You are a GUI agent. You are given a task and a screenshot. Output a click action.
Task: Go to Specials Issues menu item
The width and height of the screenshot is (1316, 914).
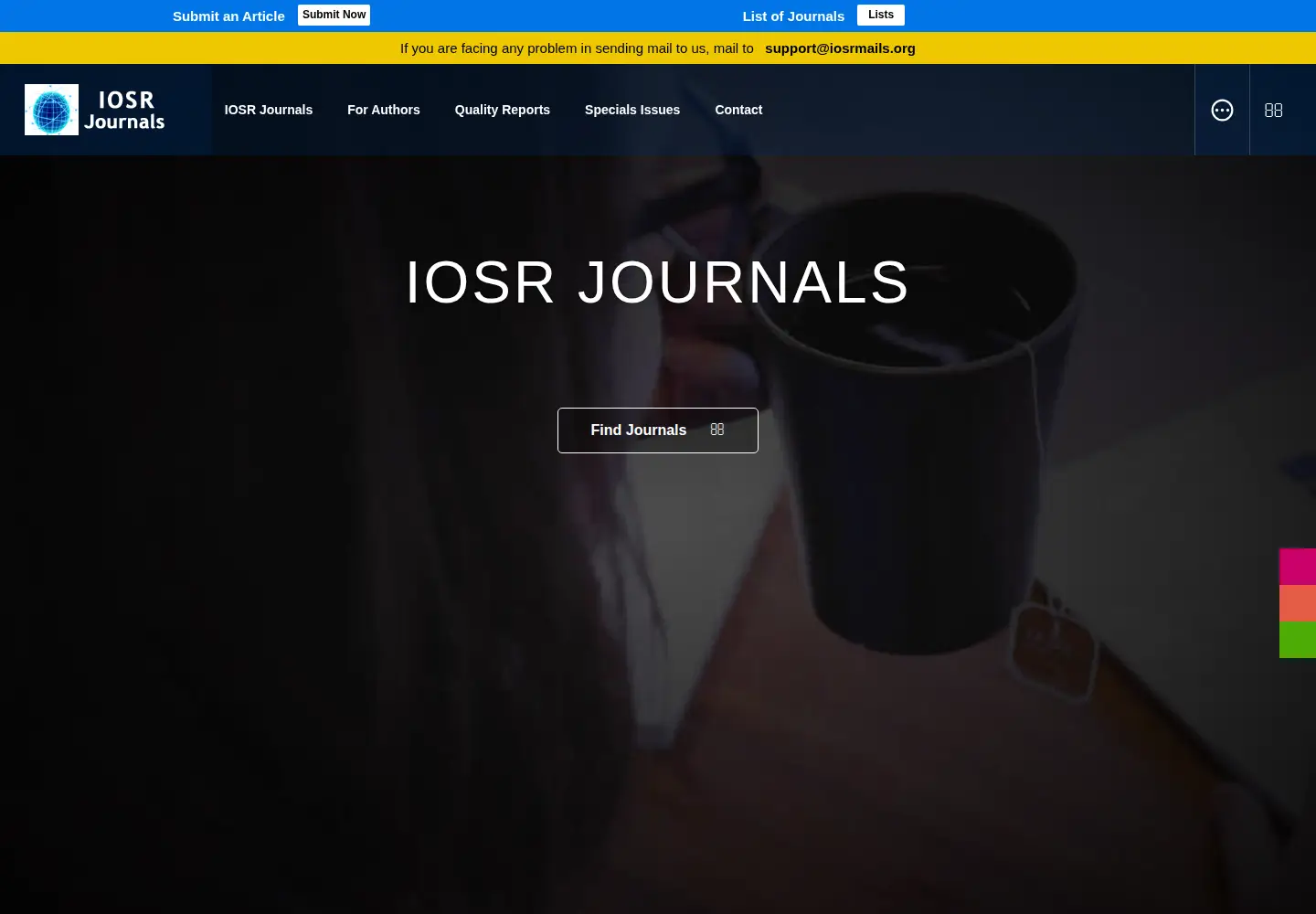pos(632,110)
